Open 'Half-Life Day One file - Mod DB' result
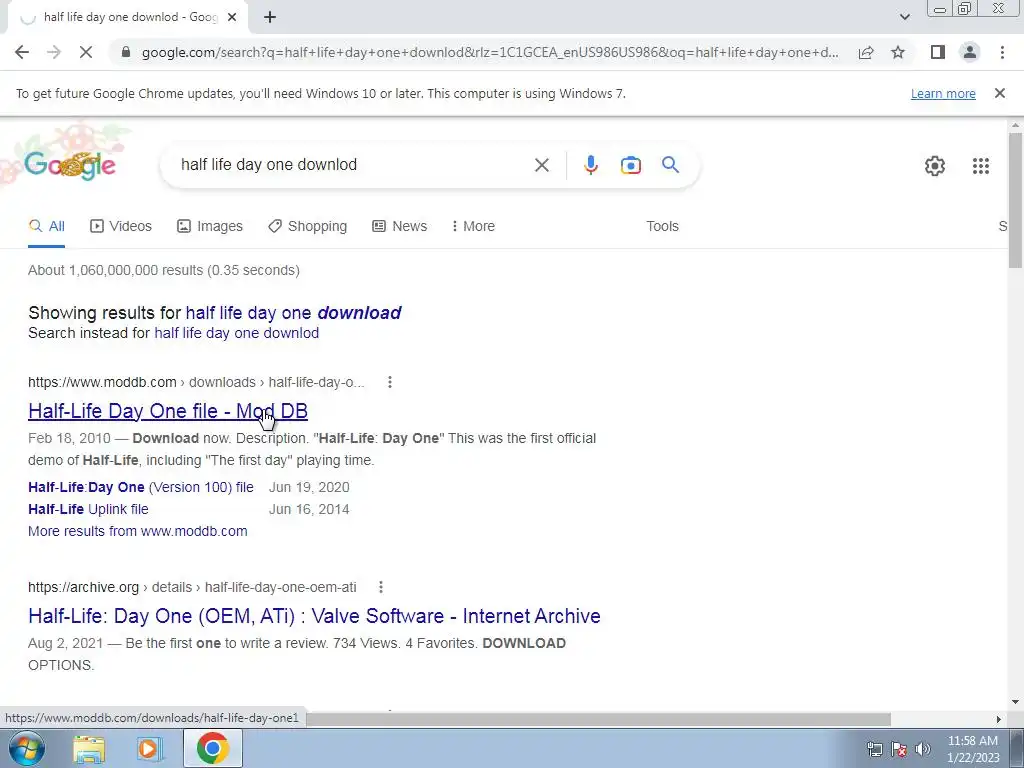 click(x=168, y=411)
